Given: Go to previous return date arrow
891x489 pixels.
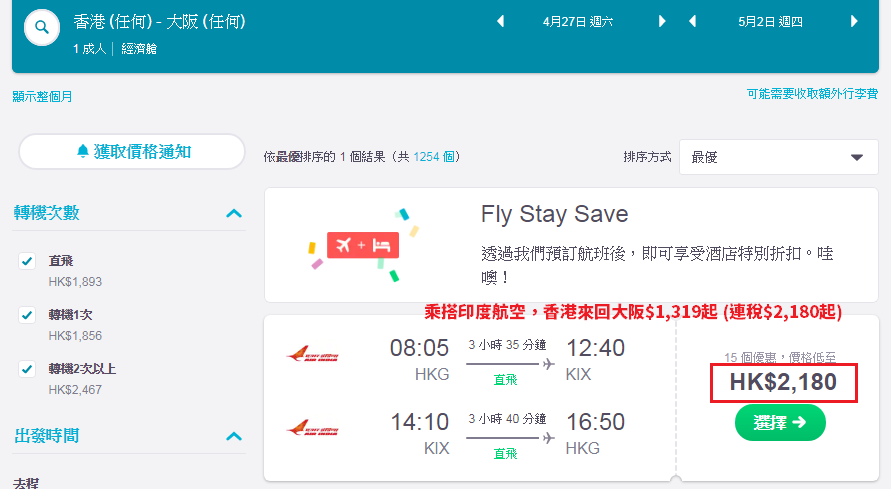Looking at the screenshot, I should [692, 22].
